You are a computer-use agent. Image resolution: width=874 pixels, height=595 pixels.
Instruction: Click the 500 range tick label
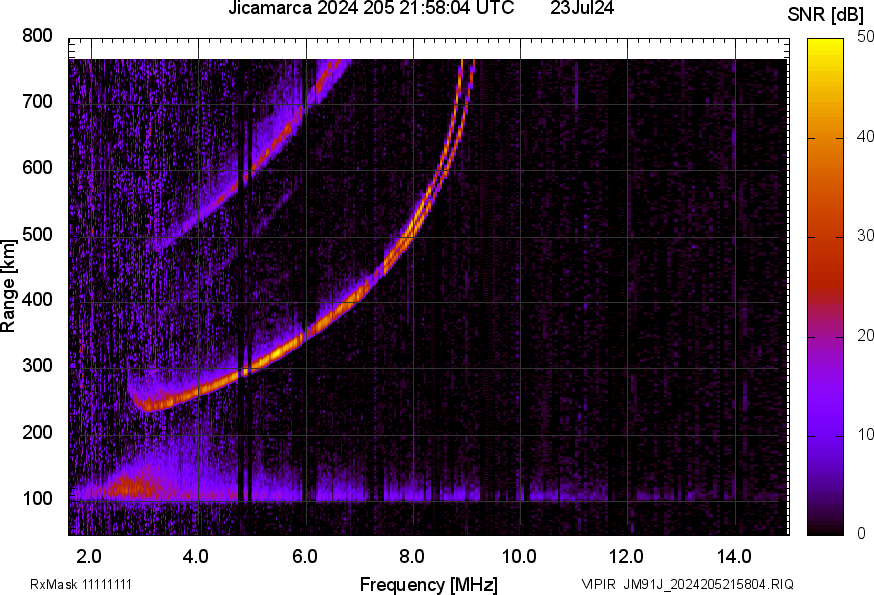(x=37, y=234)
